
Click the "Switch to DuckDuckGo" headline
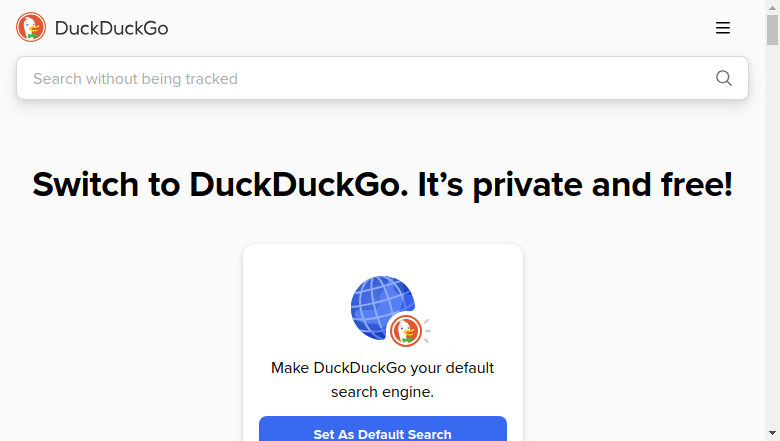point(220,184)
